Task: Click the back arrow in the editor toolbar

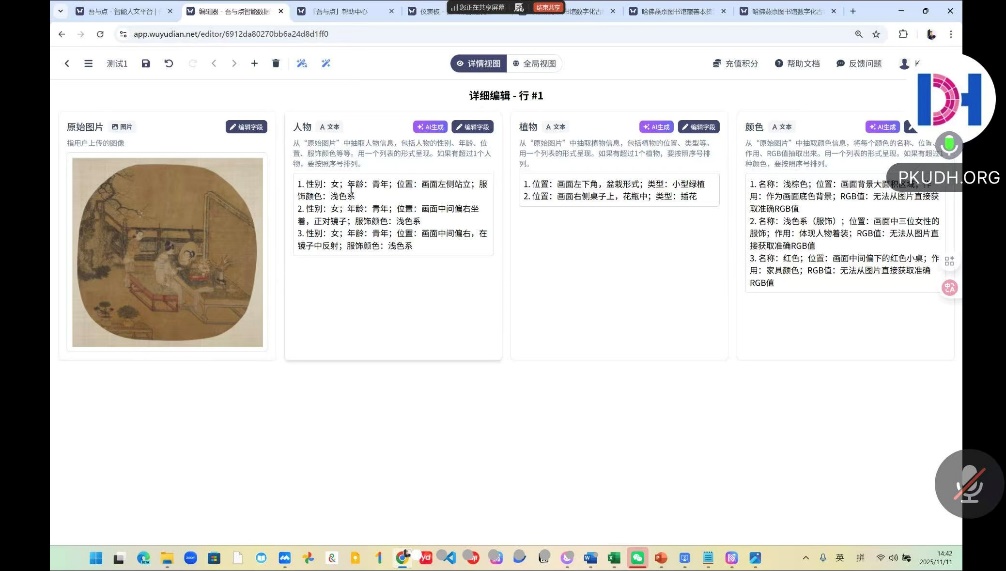Action: pos(67,63)
